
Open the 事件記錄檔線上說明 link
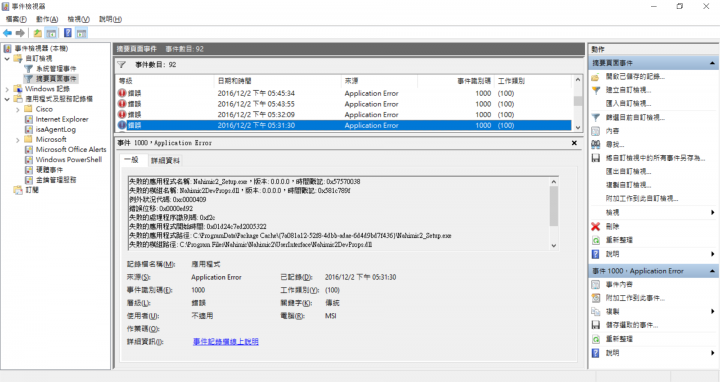tap(225, 342)
